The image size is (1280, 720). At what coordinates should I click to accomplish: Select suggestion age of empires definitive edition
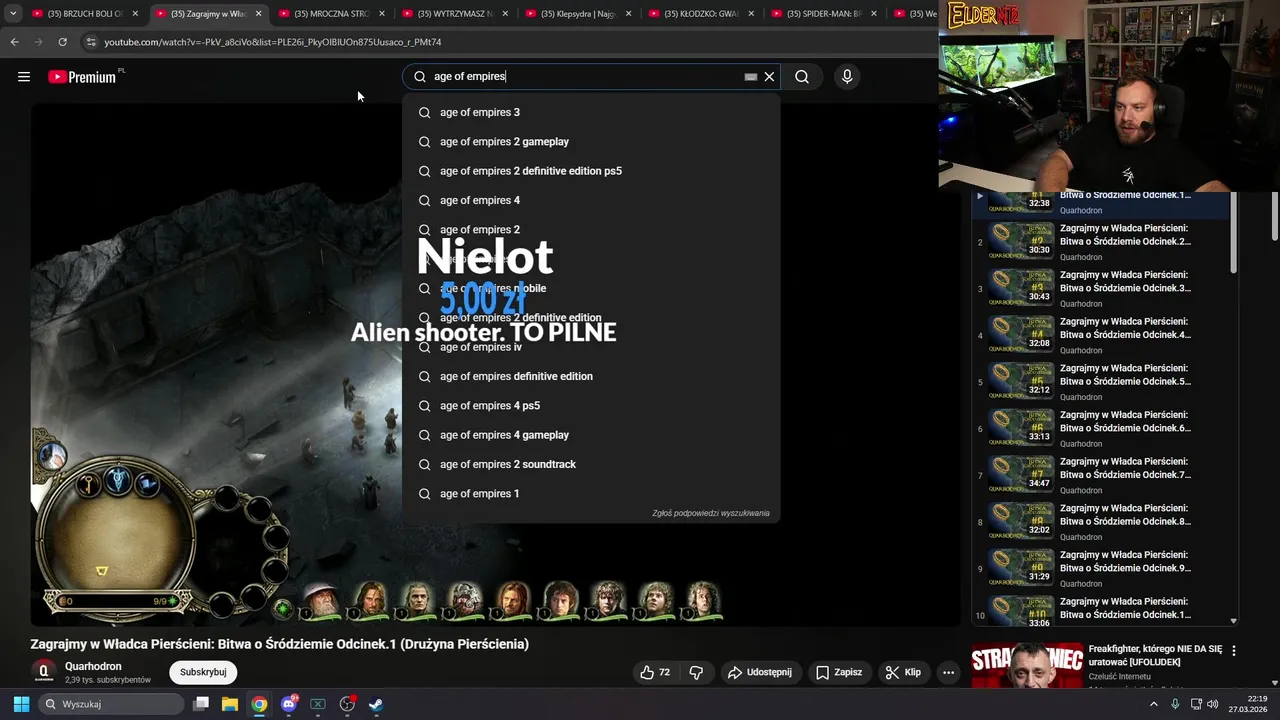pos(591,376)
